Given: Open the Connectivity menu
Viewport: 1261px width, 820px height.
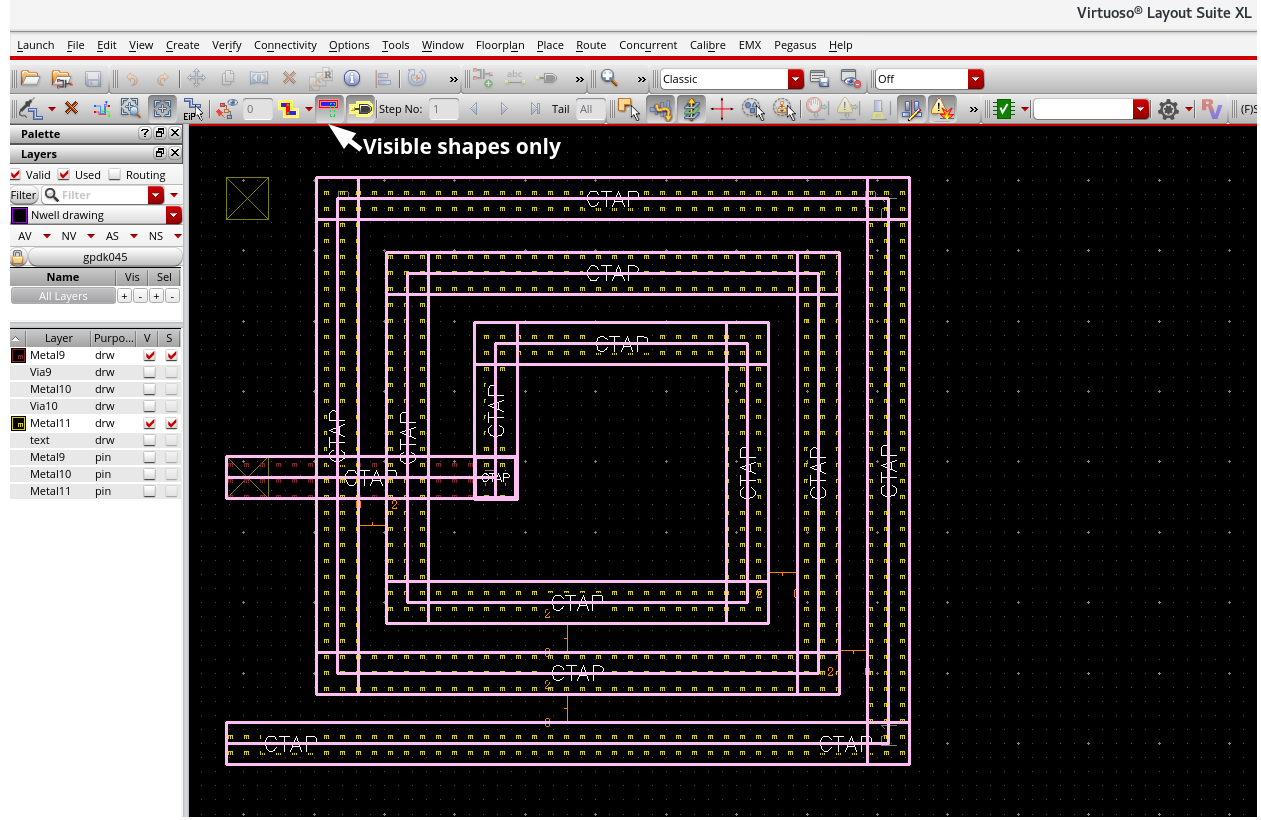Looking at the screenshot, I should pos(285,45).
